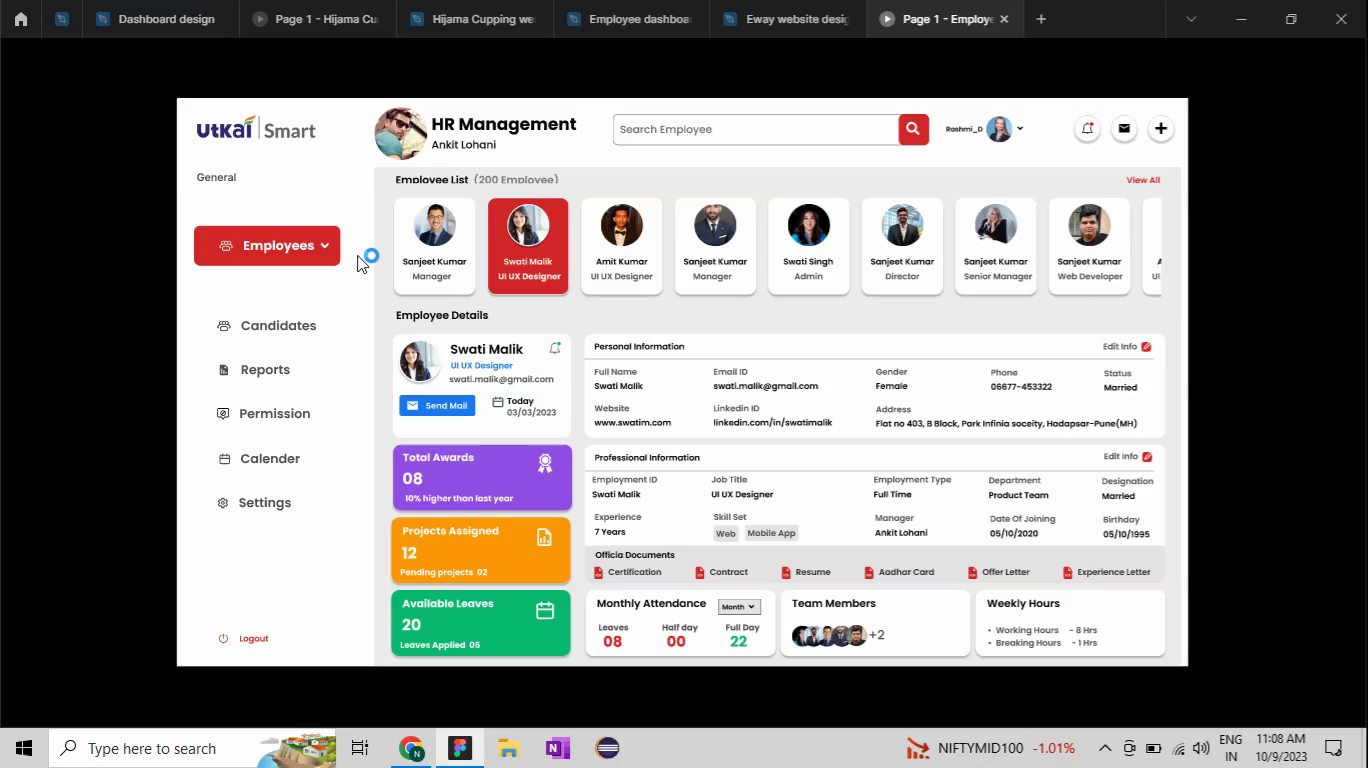This screenshot has width=1368, height=768.
Task: Select the Amit Kumar employee card
Action: (x=621, y=245)
